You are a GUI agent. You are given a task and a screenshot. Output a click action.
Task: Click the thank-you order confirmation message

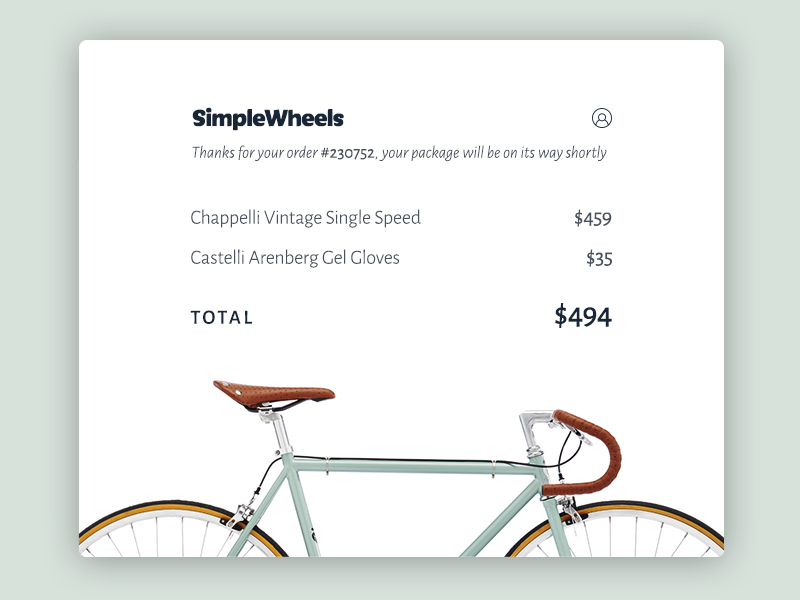click(x=399, y=154)
